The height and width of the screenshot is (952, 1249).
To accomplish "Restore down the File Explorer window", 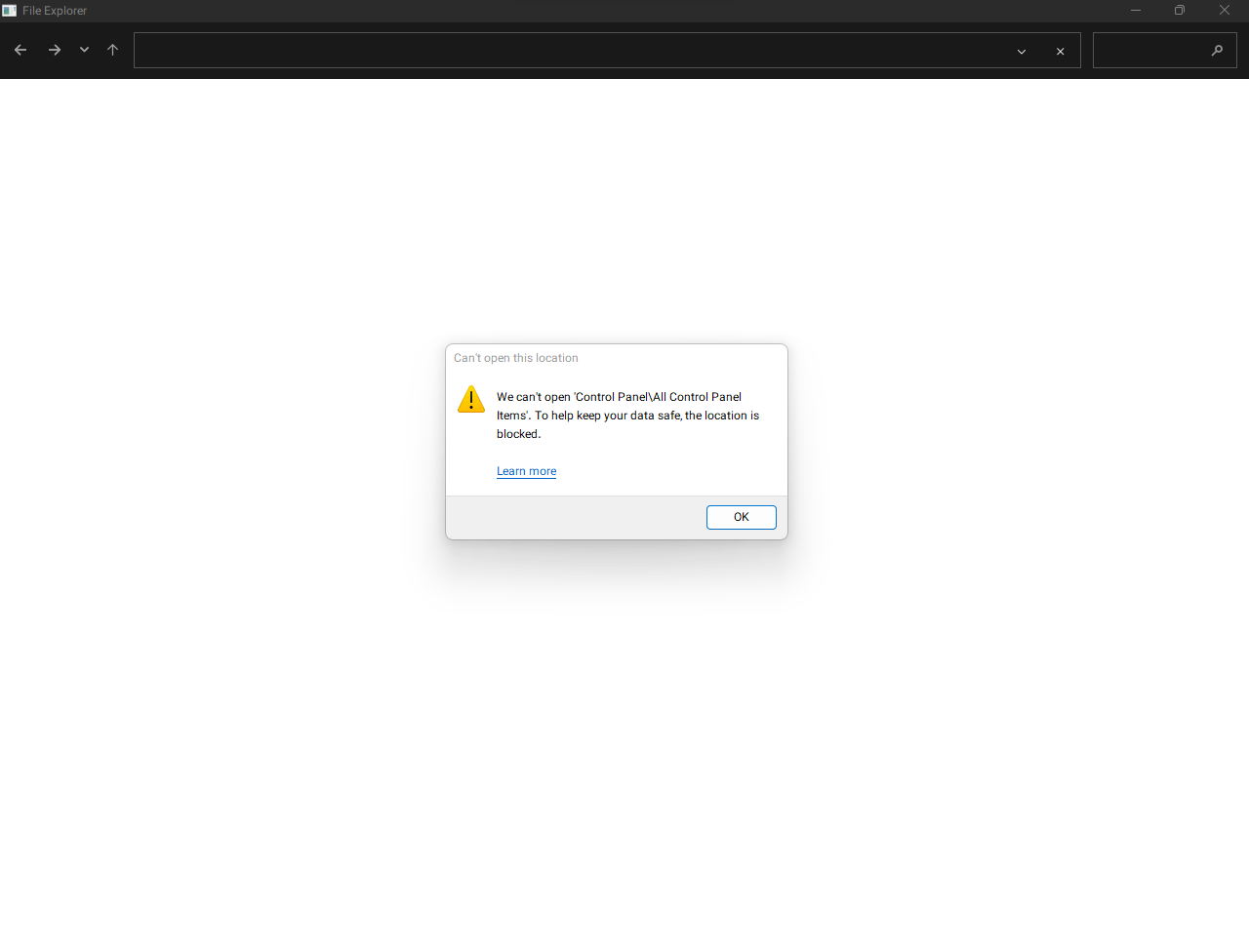I will (1180, 11).
